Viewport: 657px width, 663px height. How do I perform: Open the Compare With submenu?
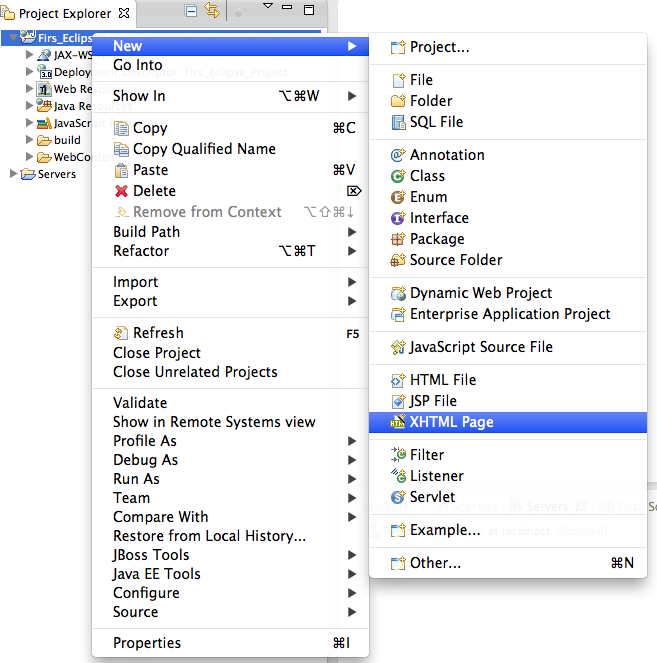230,517
